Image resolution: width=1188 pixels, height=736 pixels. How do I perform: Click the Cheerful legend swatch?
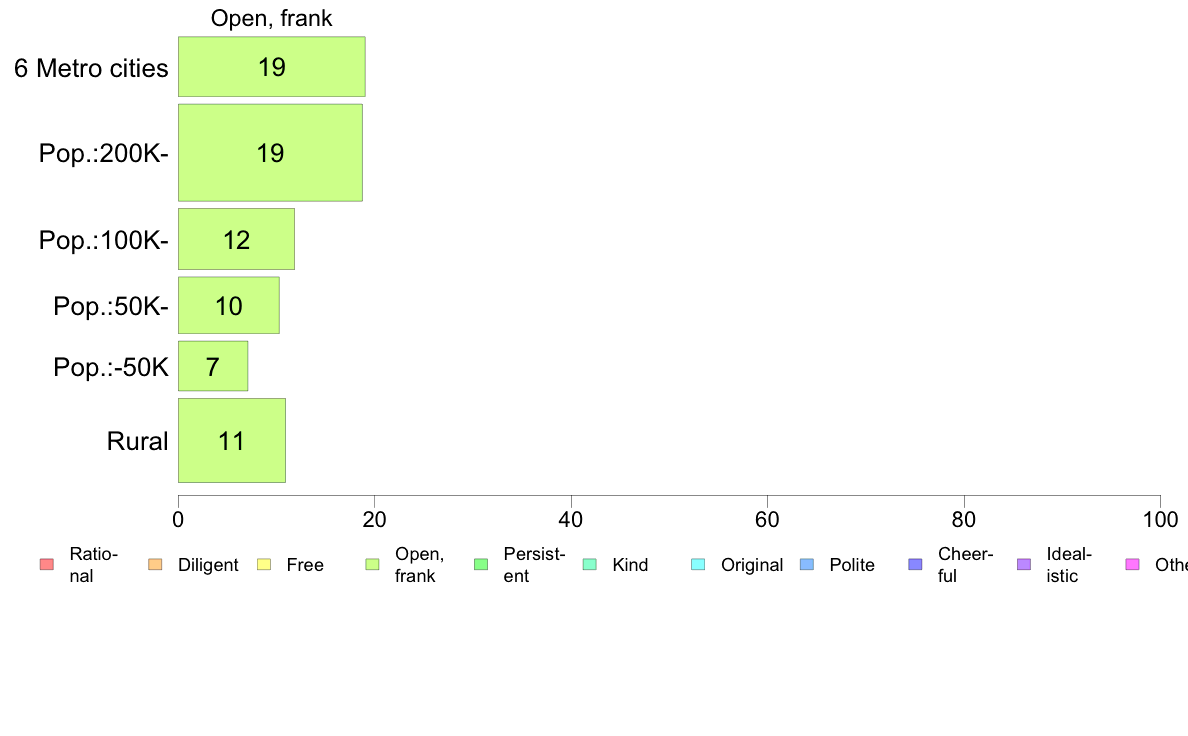click(x=915, y=565)
